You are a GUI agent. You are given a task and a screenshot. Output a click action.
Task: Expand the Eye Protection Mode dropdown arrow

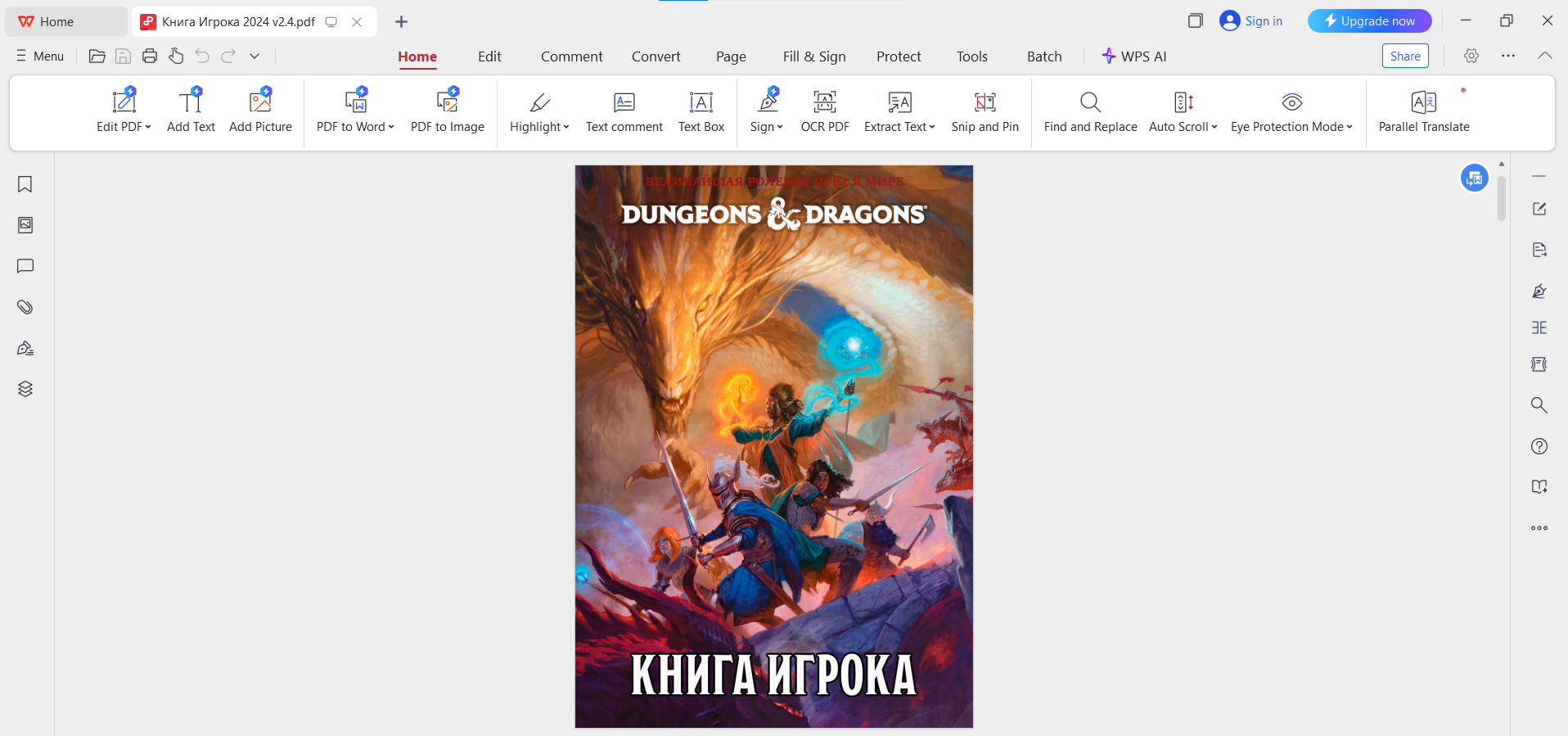pos(1349,127)
